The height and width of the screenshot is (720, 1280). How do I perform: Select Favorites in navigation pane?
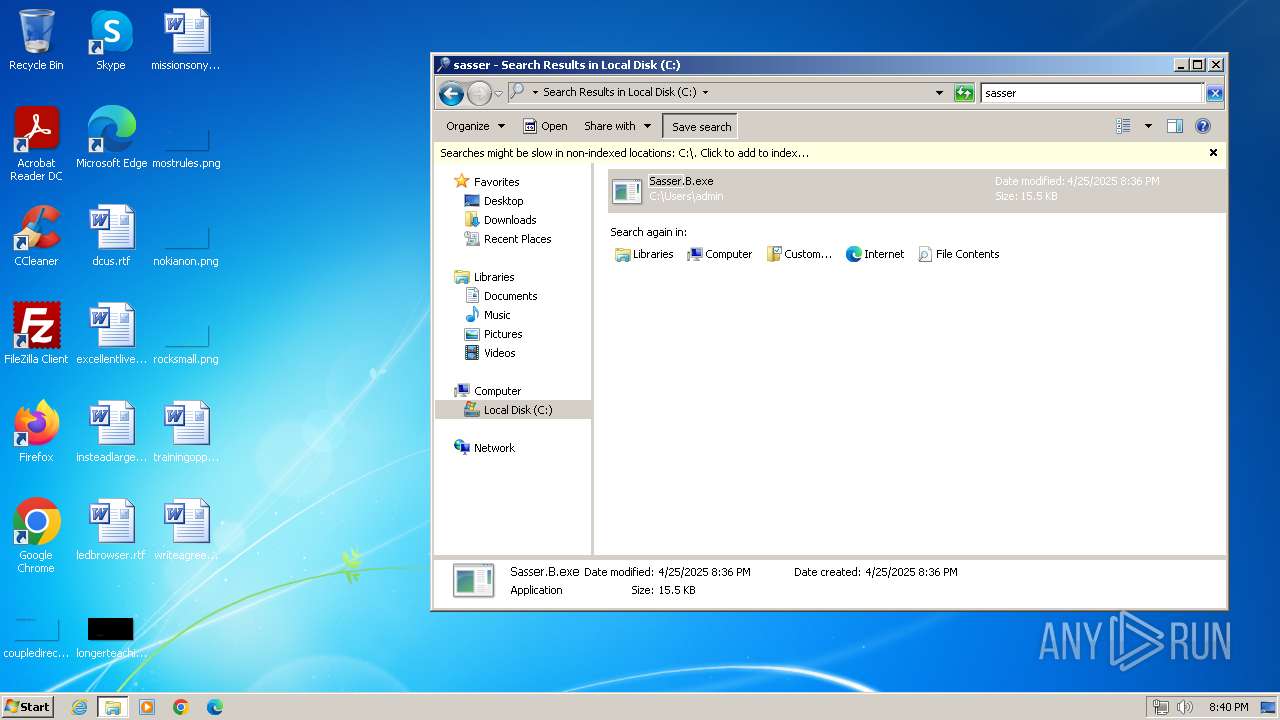pyautogui.click(x=487, y=182)
